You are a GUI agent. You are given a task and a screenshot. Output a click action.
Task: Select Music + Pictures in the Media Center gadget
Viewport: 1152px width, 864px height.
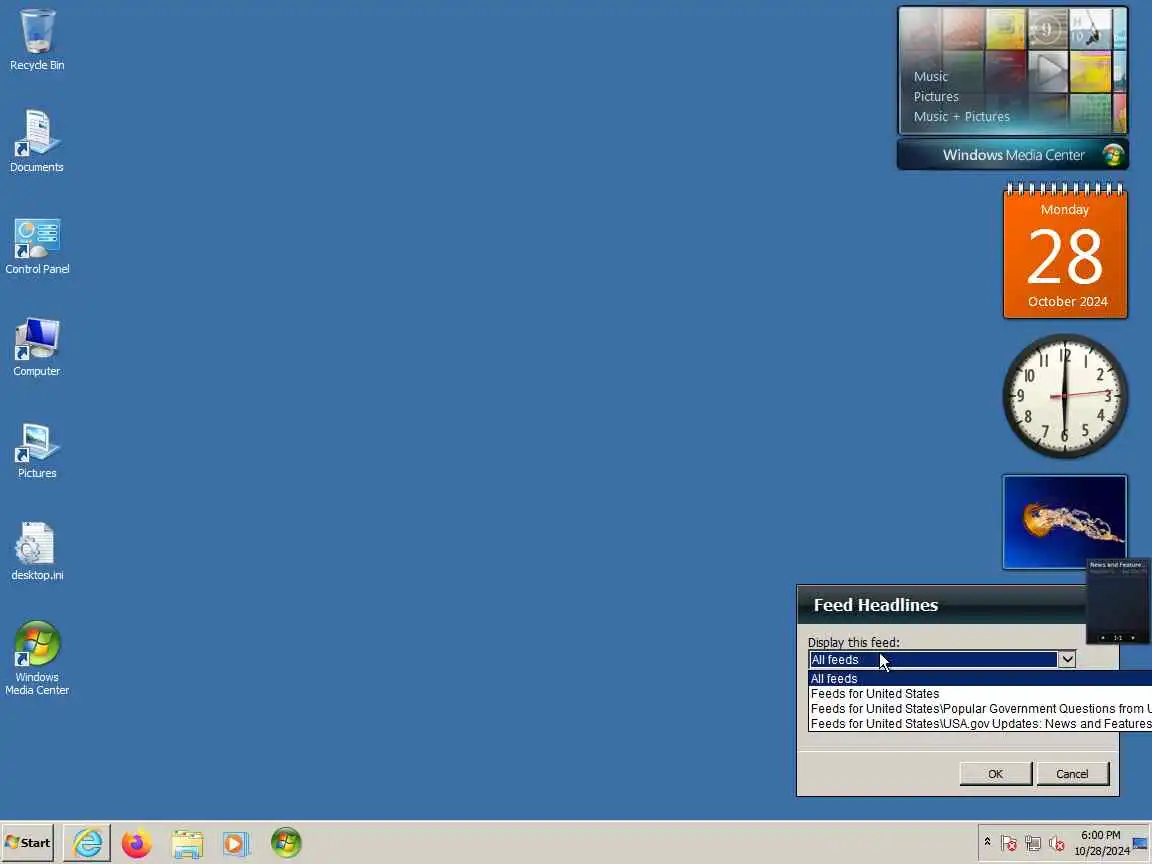coord(962,116)
